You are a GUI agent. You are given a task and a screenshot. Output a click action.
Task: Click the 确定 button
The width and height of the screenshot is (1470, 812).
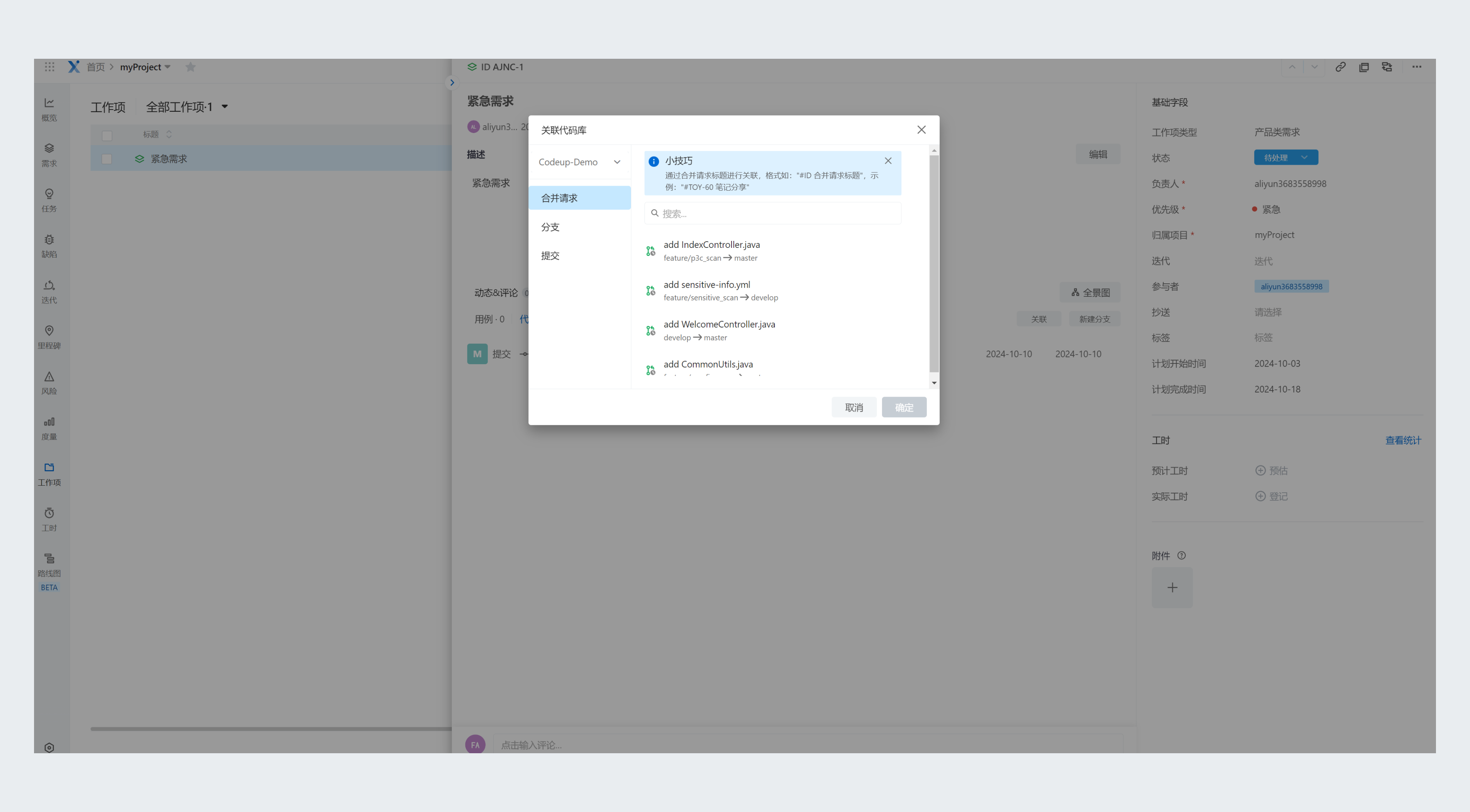pos(904,407)
